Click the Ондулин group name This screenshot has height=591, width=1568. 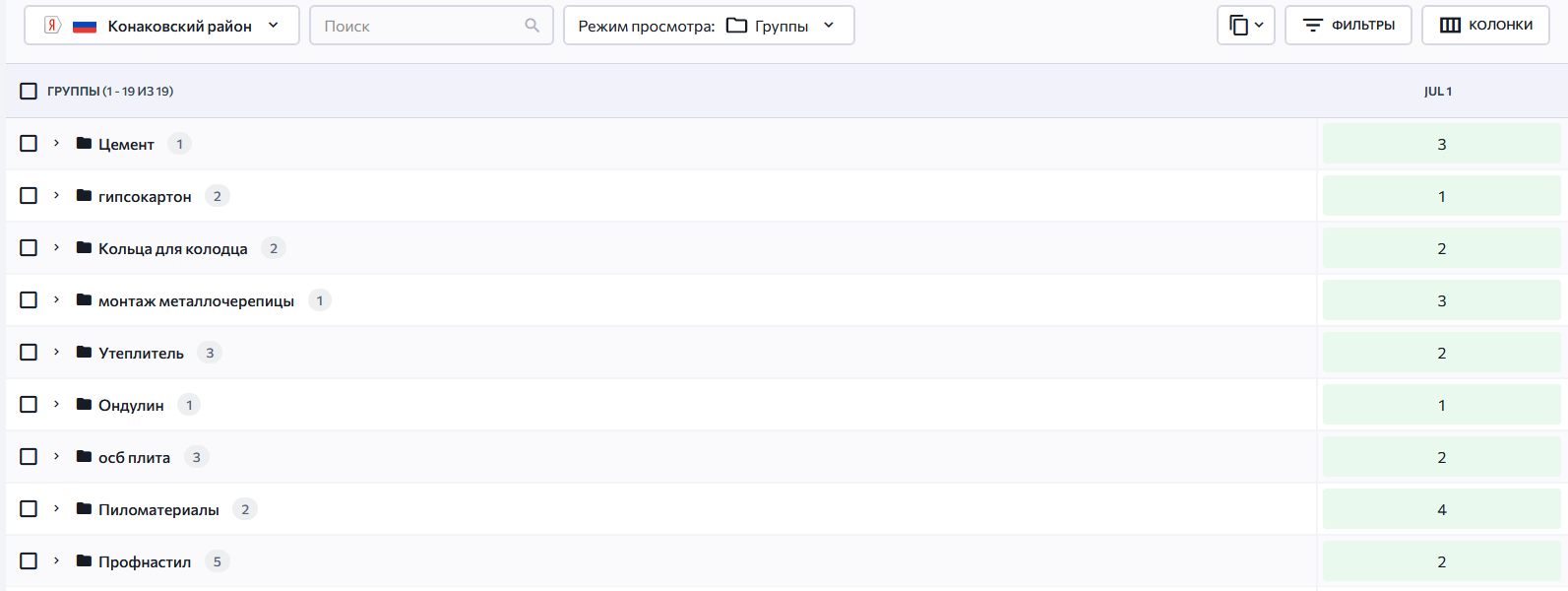131,406
